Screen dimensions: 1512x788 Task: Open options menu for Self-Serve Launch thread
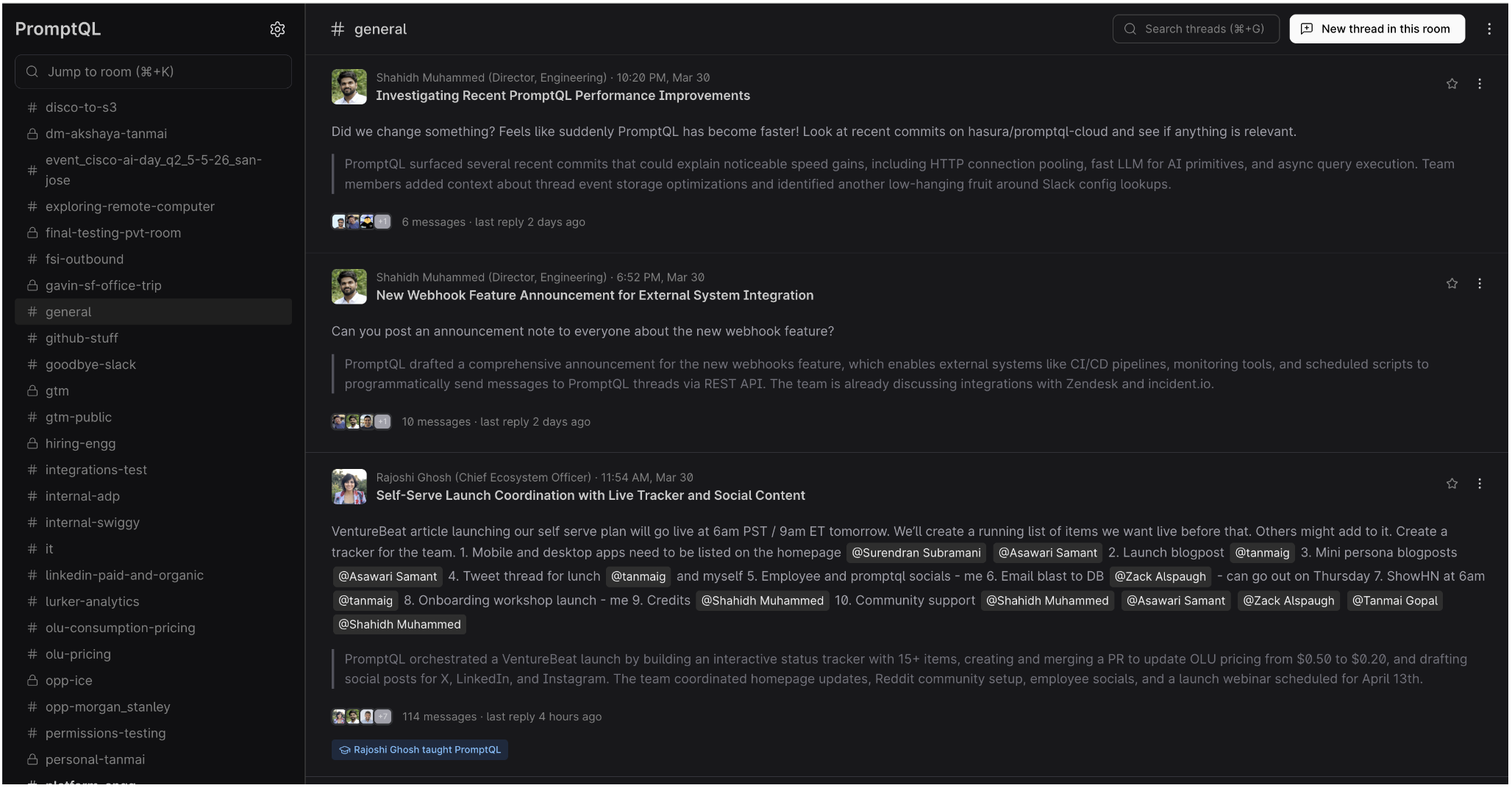(1480, 484)
